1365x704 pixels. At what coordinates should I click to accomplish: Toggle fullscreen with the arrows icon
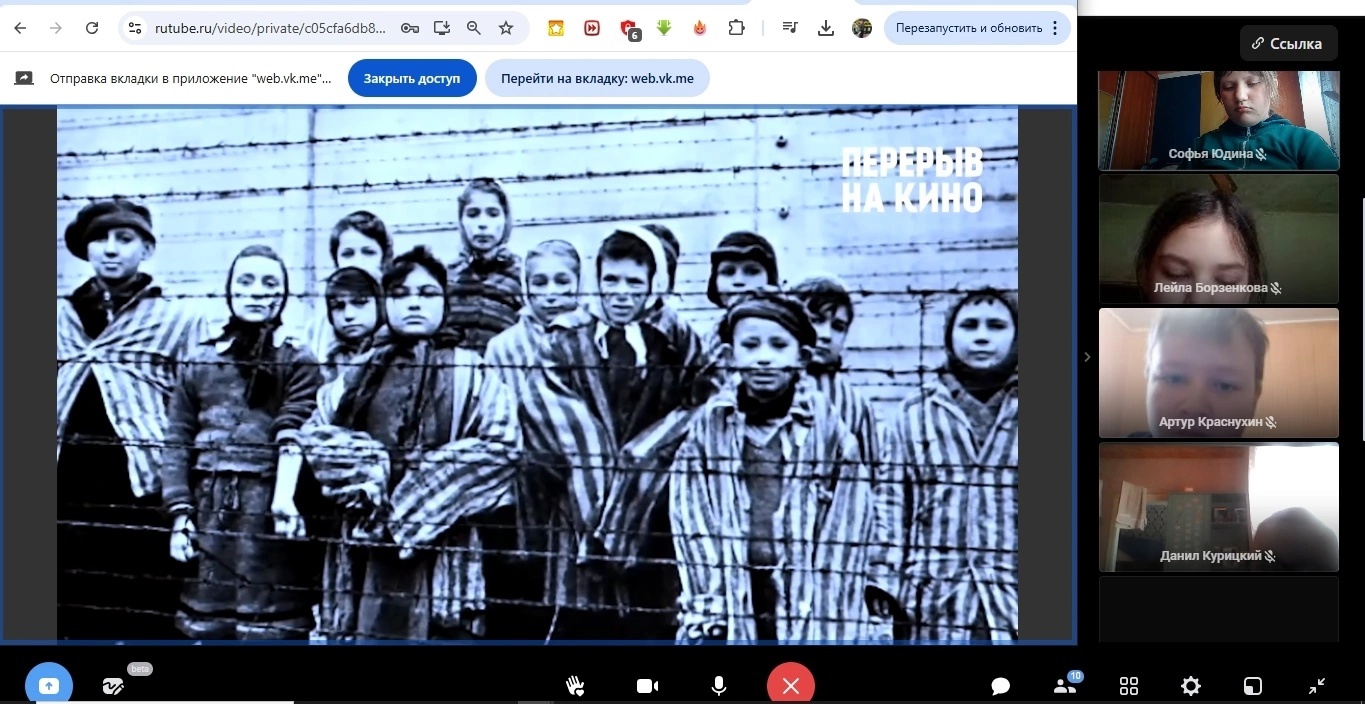(x=1317, y=686)
